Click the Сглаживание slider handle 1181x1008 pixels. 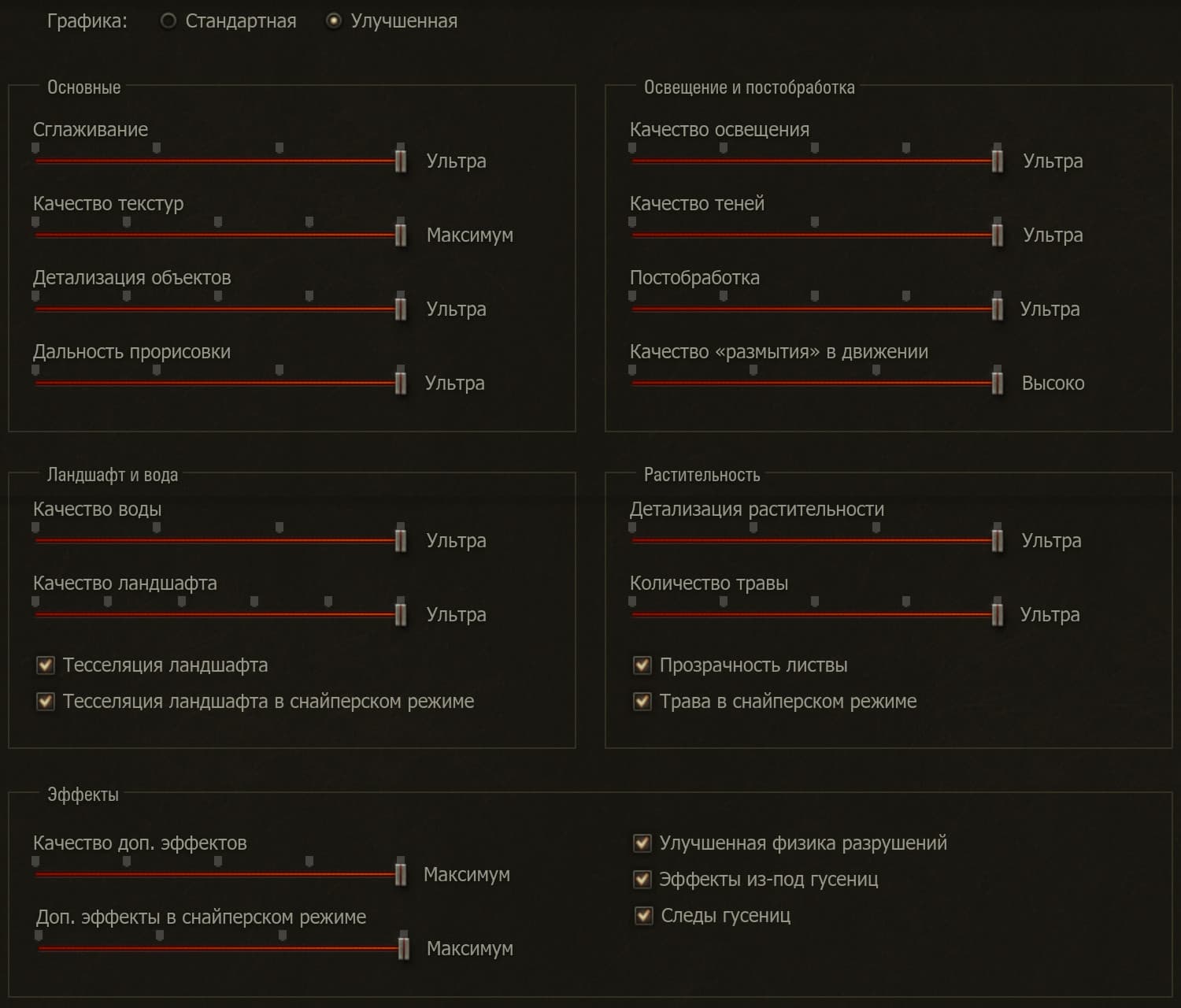pyautogui.click(x=401, y=161)
